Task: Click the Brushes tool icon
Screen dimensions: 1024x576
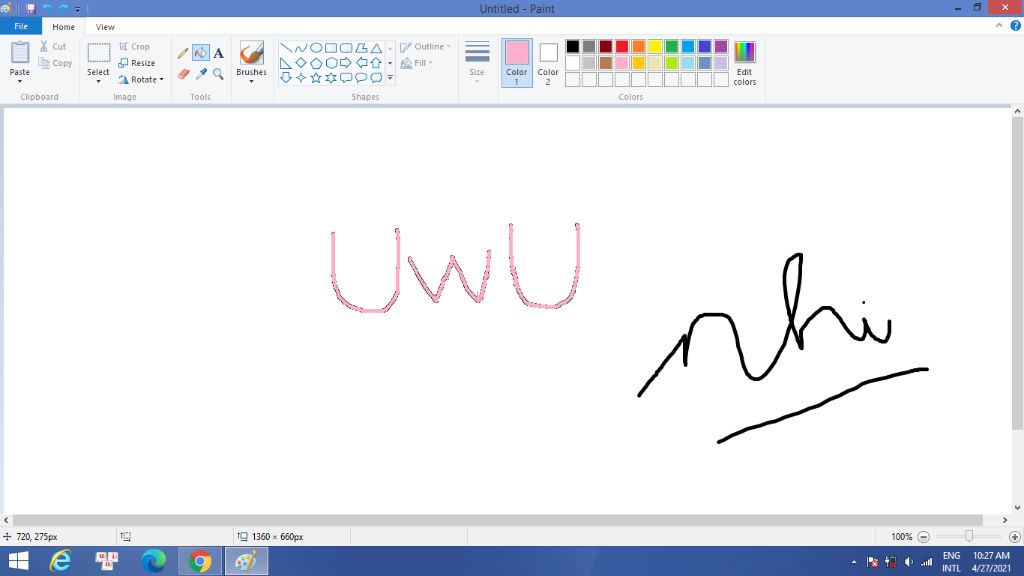Action: [251, 53]
